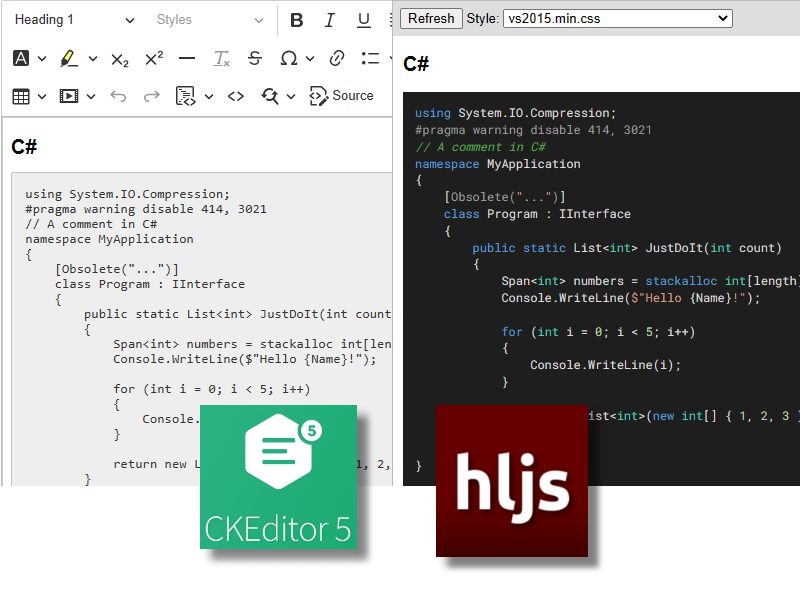Viewport: 800px width, 600px height.
Task: Click the strikethrough icon
Action: [x=255, y=59]
